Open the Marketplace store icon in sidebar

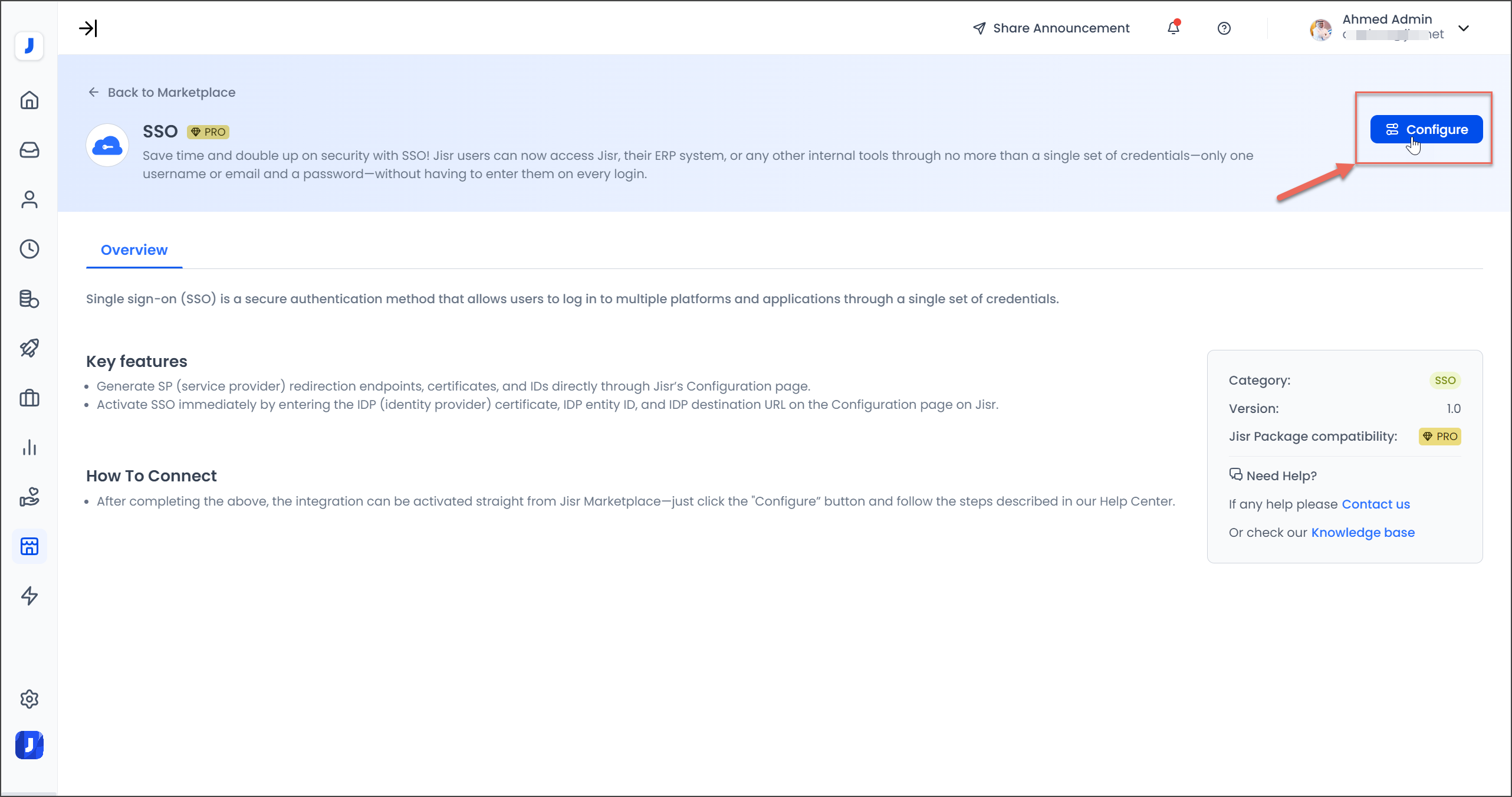click(x=29, y=546)
